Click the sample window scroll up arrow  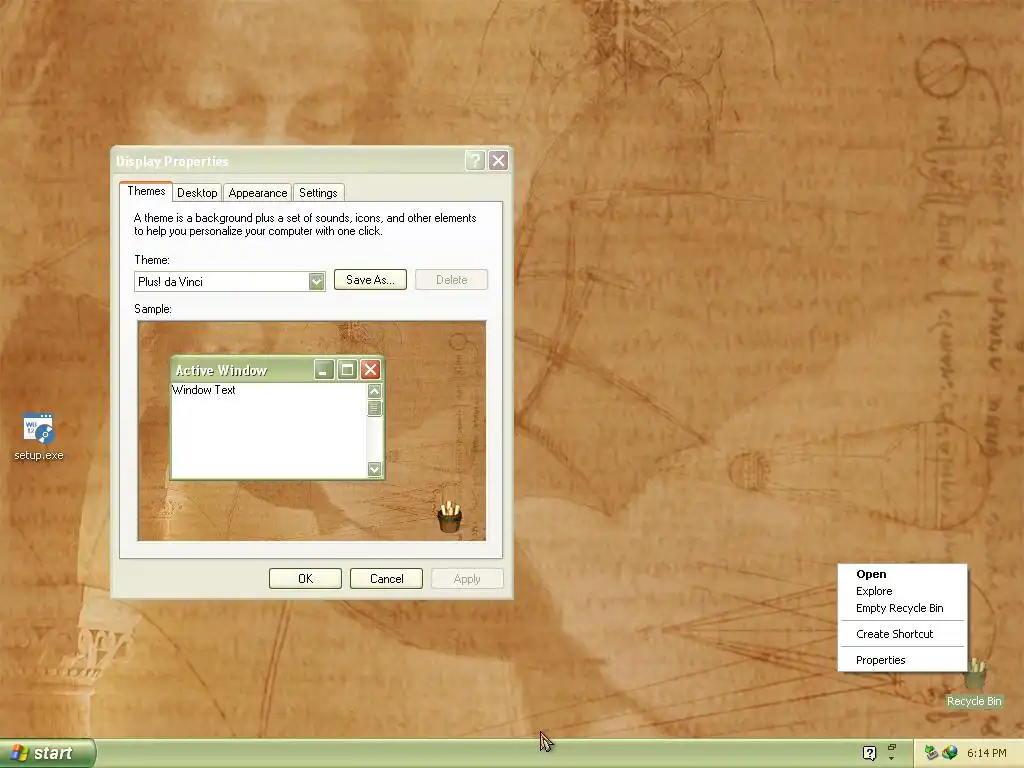point(374,391)
